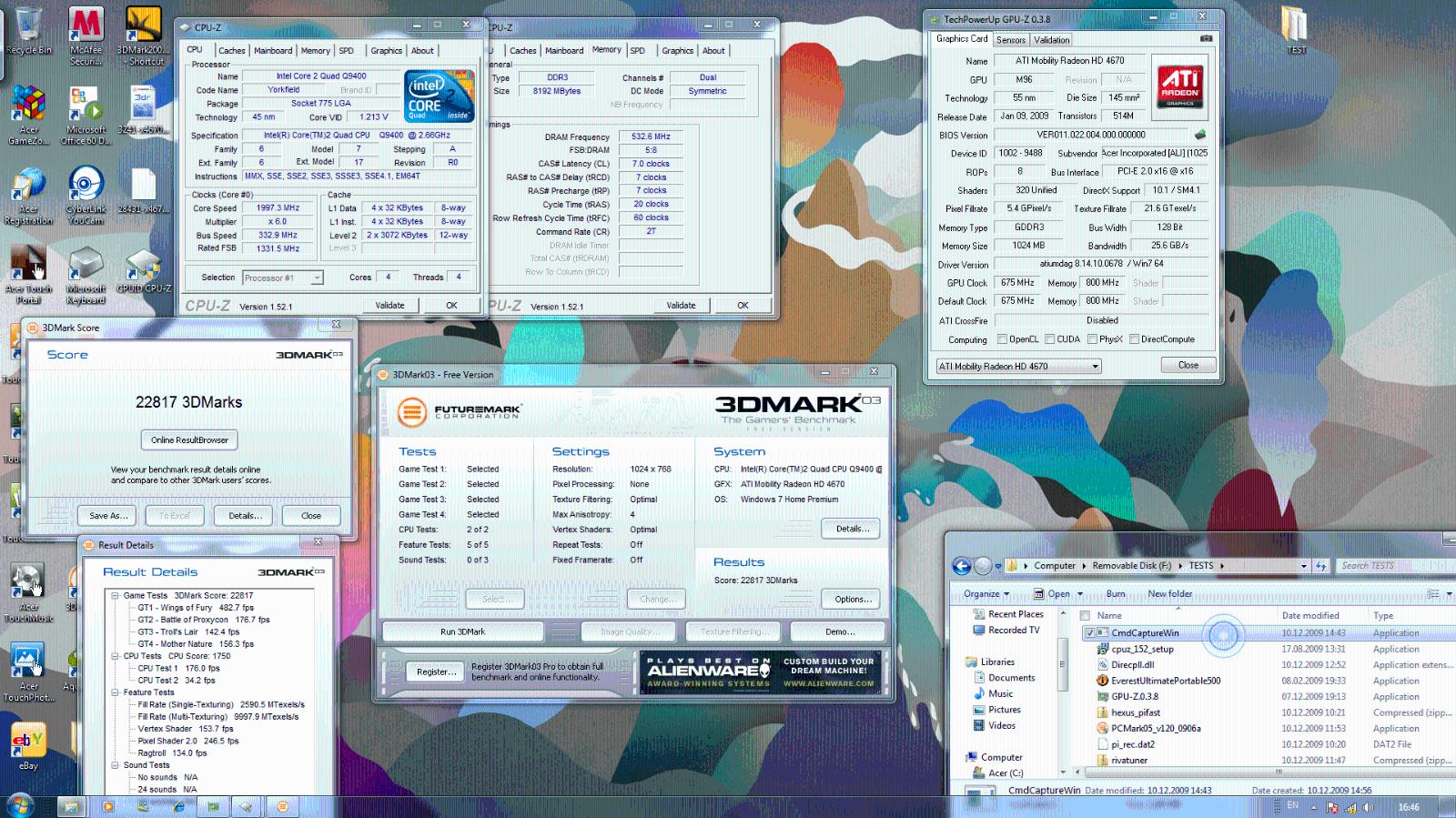Click the Internet Explorer taskbar icon

[178, 806]
